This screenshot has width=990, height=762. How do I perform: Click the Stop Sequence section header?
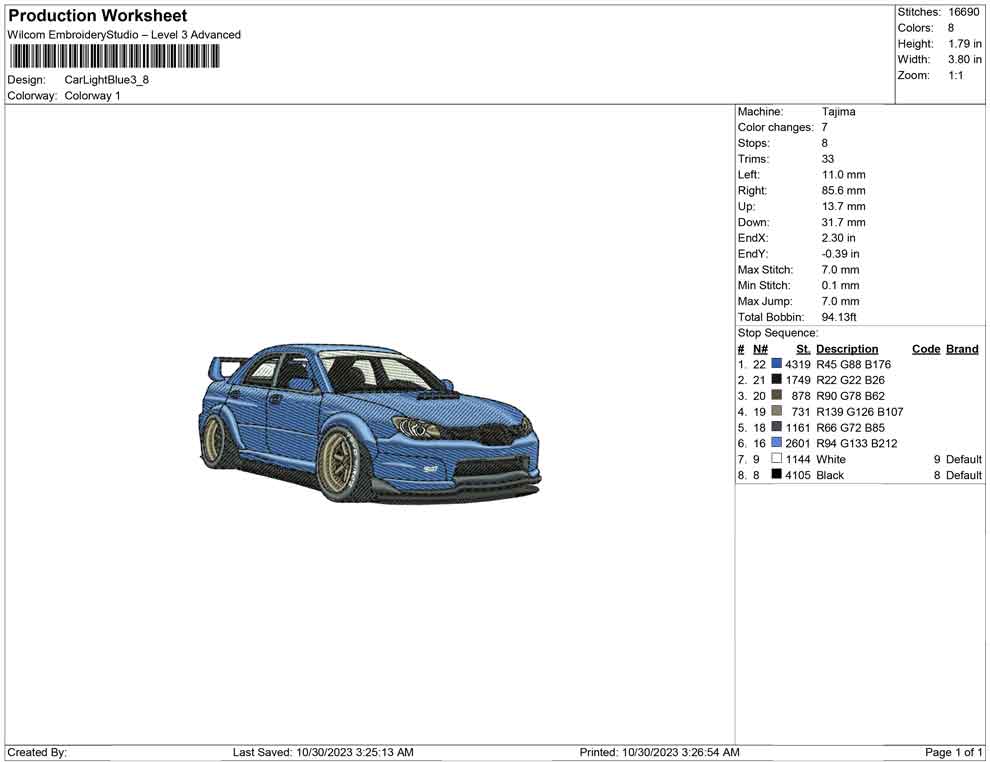click(x=778, y=332)
